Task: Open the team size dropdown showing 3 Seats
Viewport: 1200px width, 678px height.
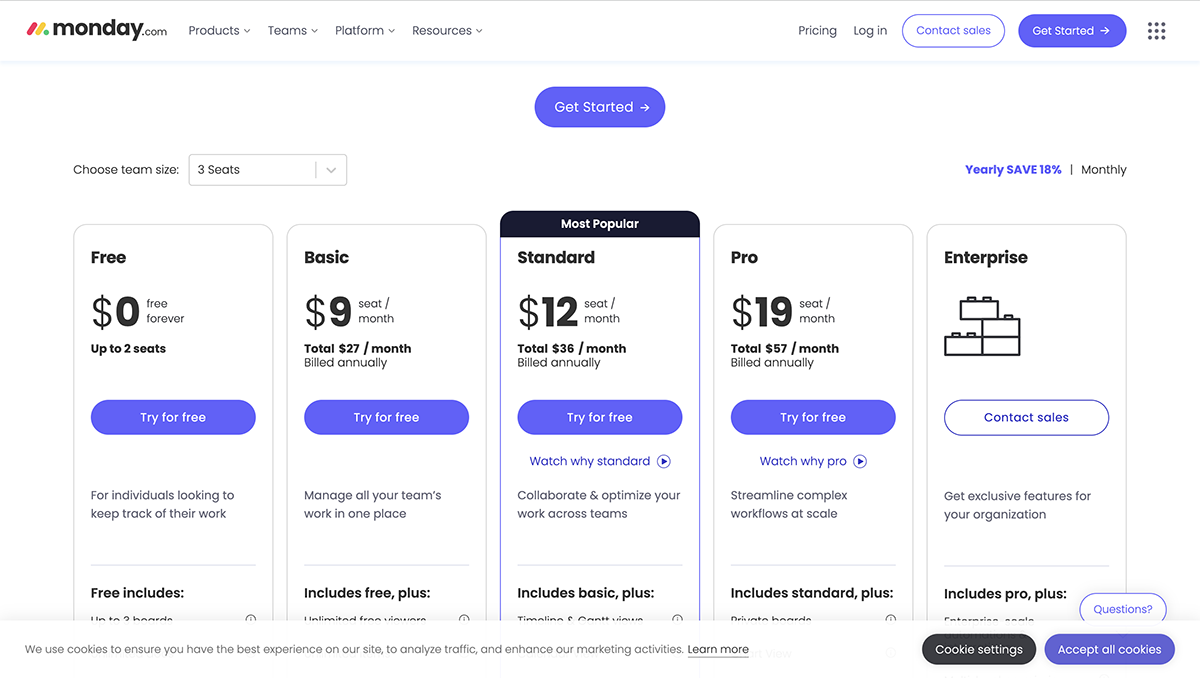Action: [x=267, y=169]
